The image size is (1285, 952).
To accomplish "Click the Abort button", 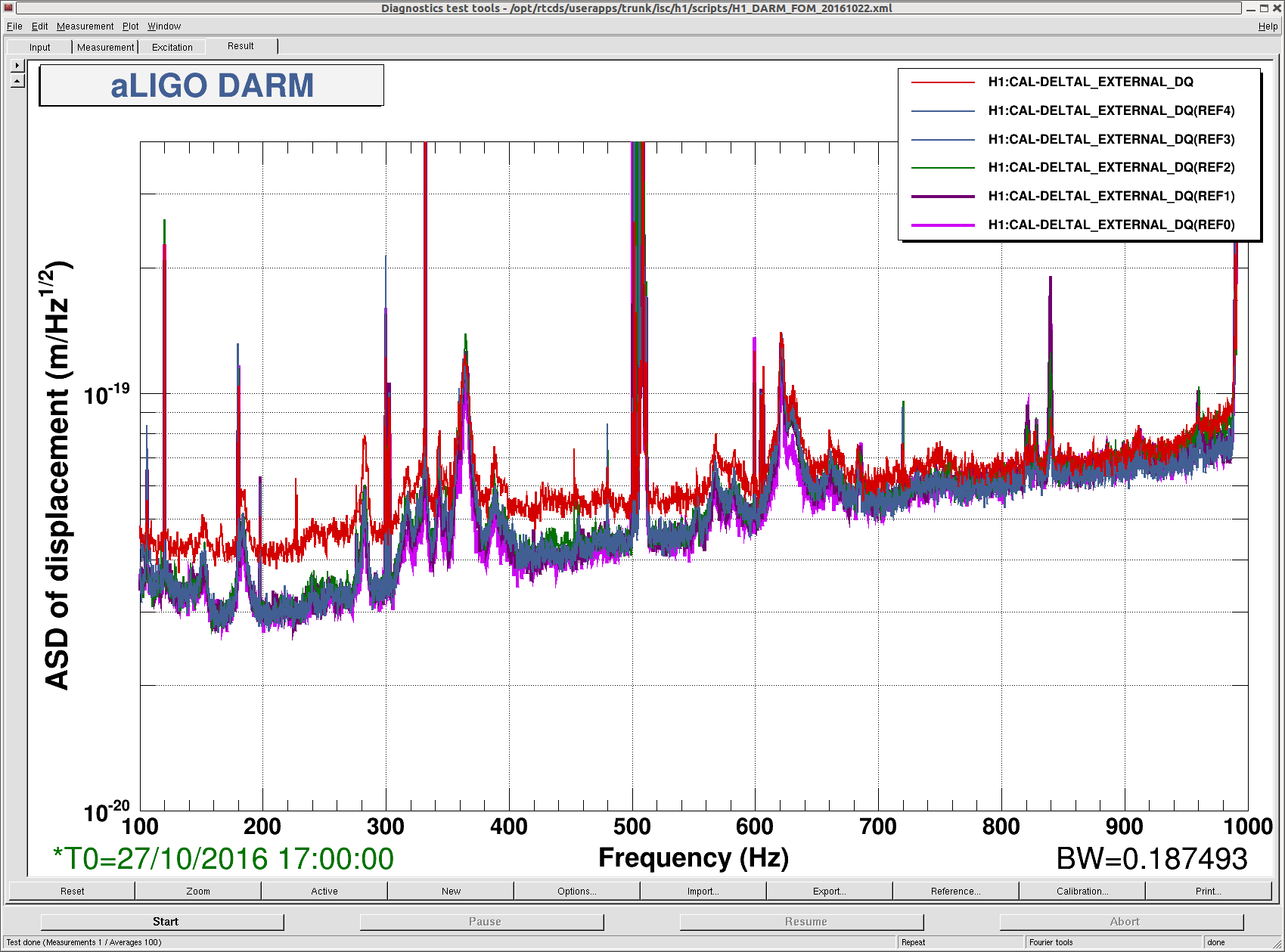I will tap(1122, 922).
